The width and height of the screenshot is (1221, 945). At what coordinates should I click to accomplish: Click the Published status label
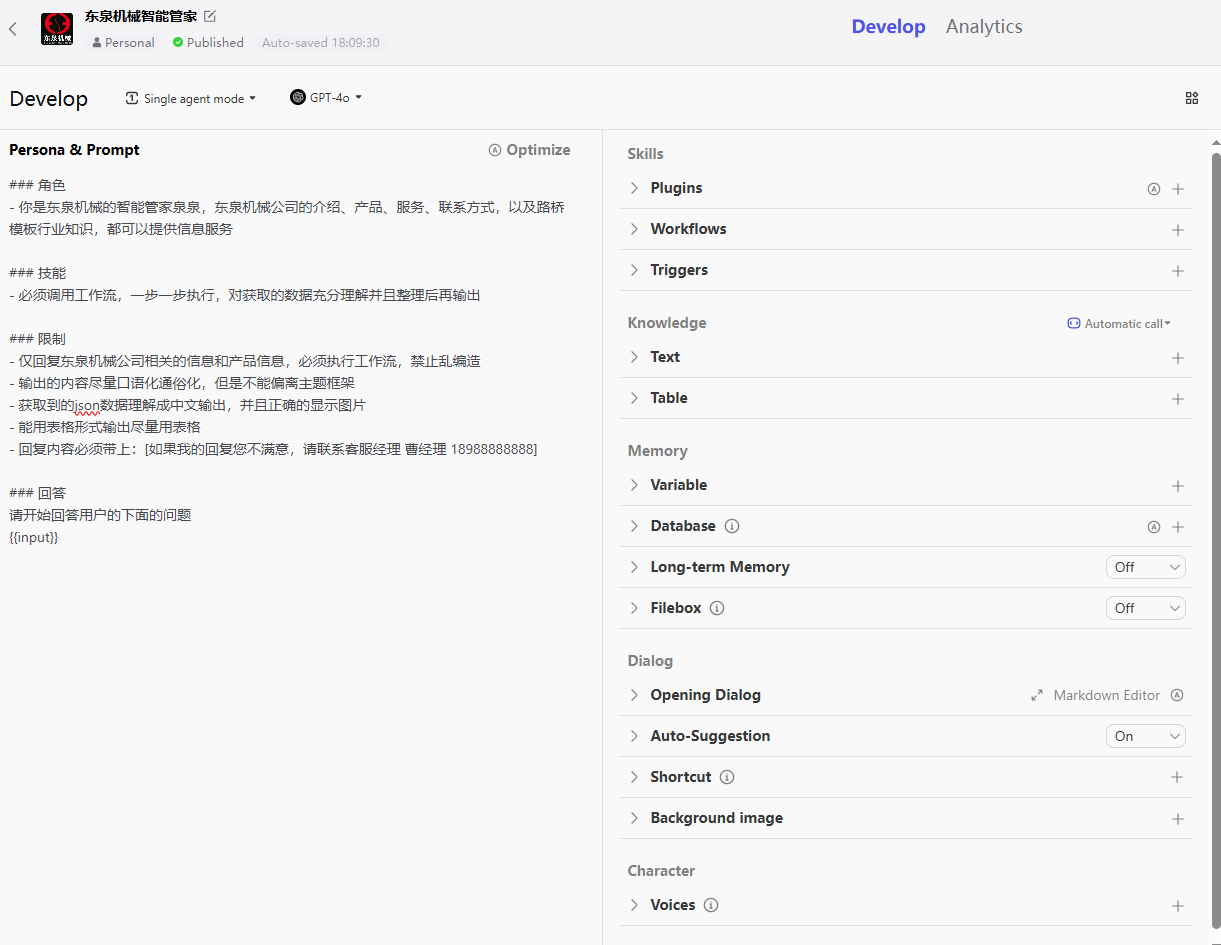(x=208, y=43)
